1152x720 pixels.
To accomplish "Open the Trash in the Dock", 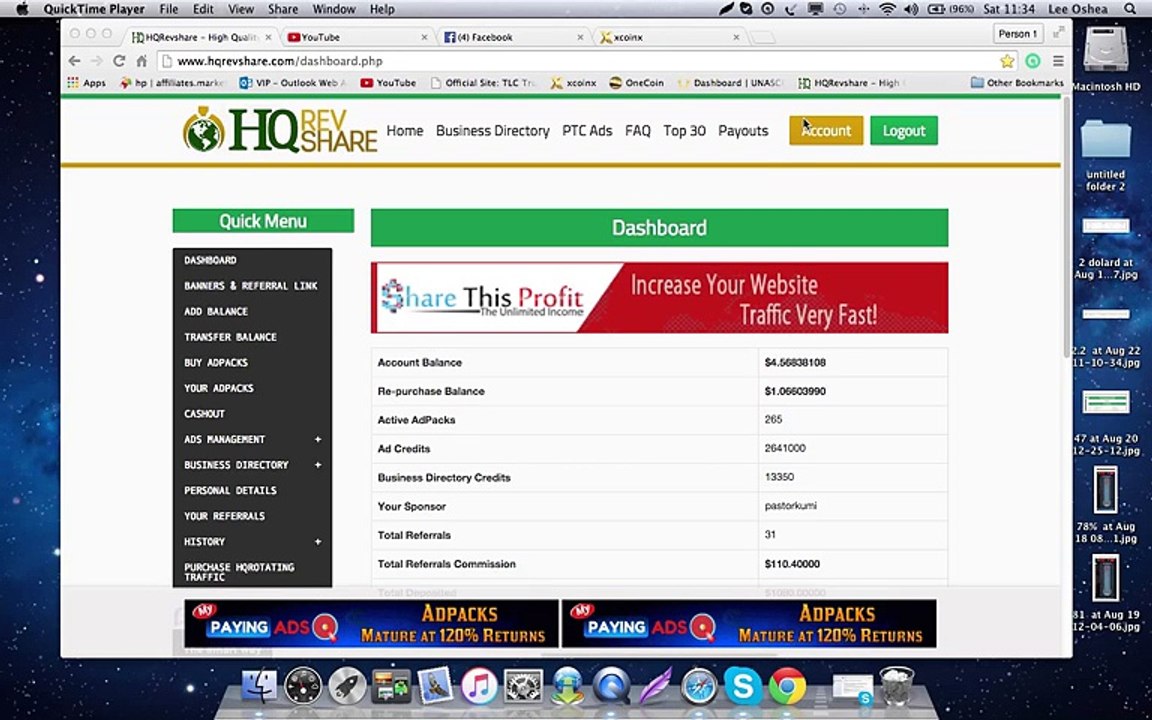I will coord(896,686).
